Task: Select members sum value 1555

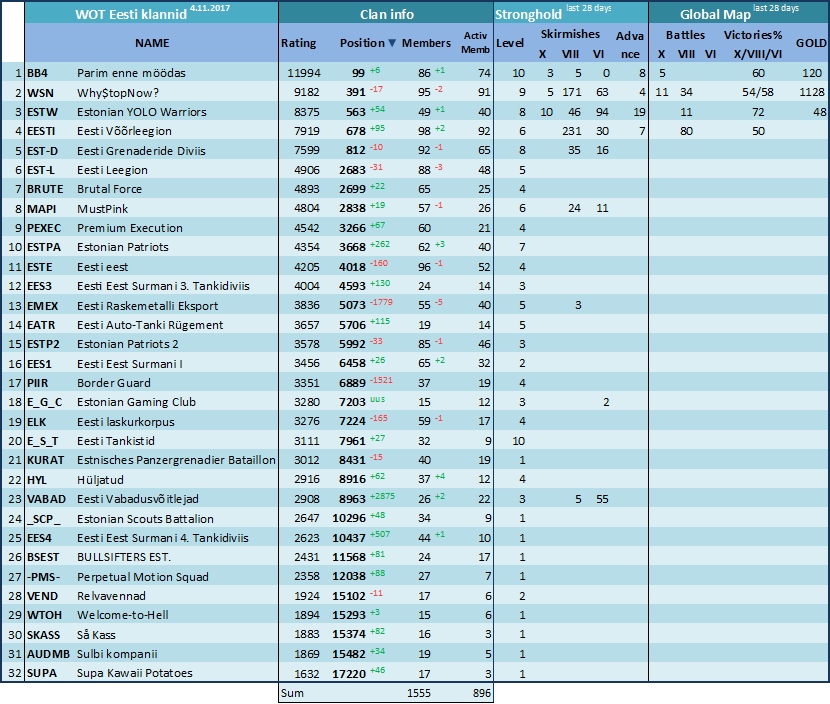Action: [419, 693]
